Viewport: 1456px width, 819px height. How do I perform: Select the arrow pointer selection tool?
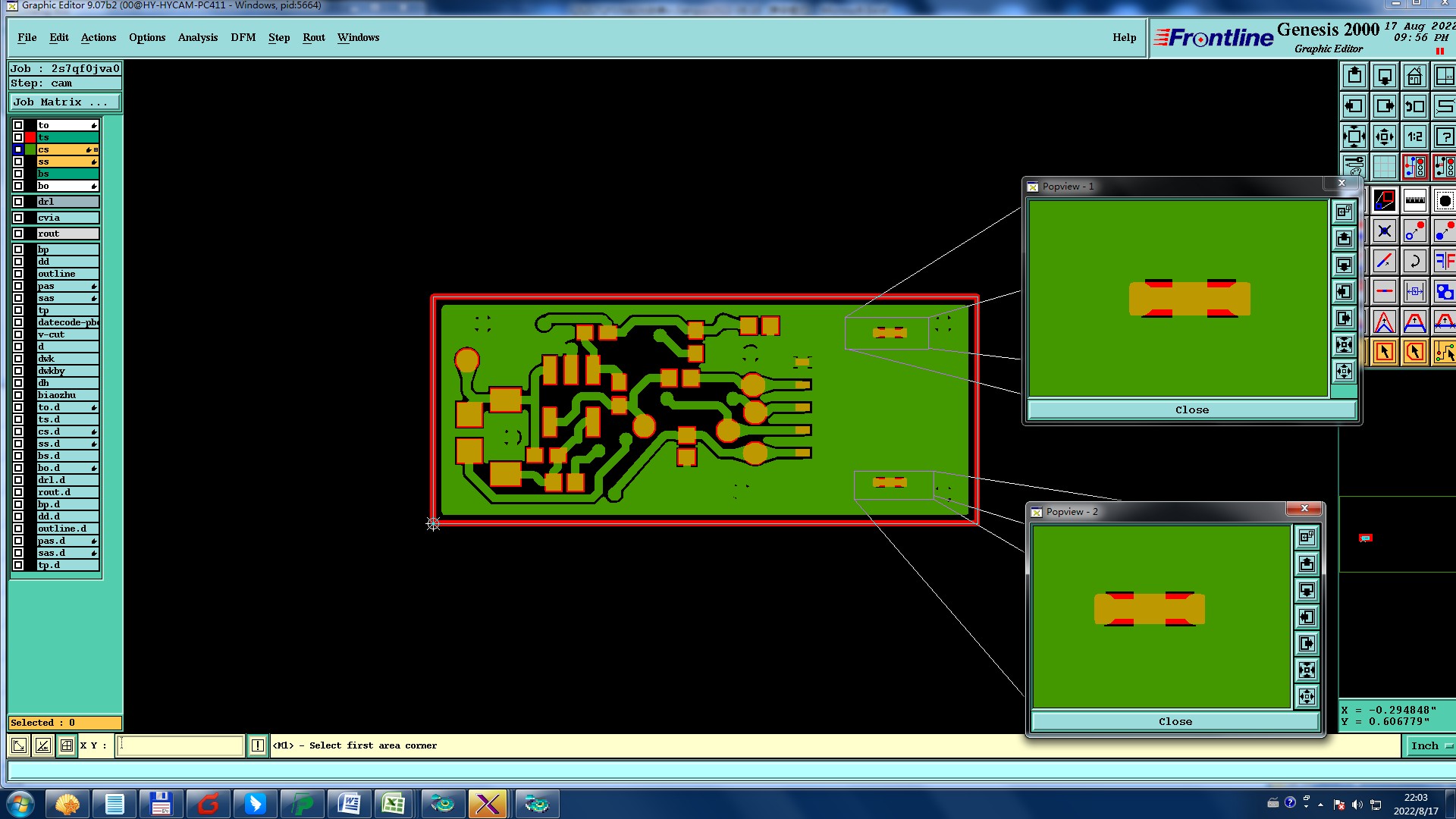click(x=1384, y=352)
